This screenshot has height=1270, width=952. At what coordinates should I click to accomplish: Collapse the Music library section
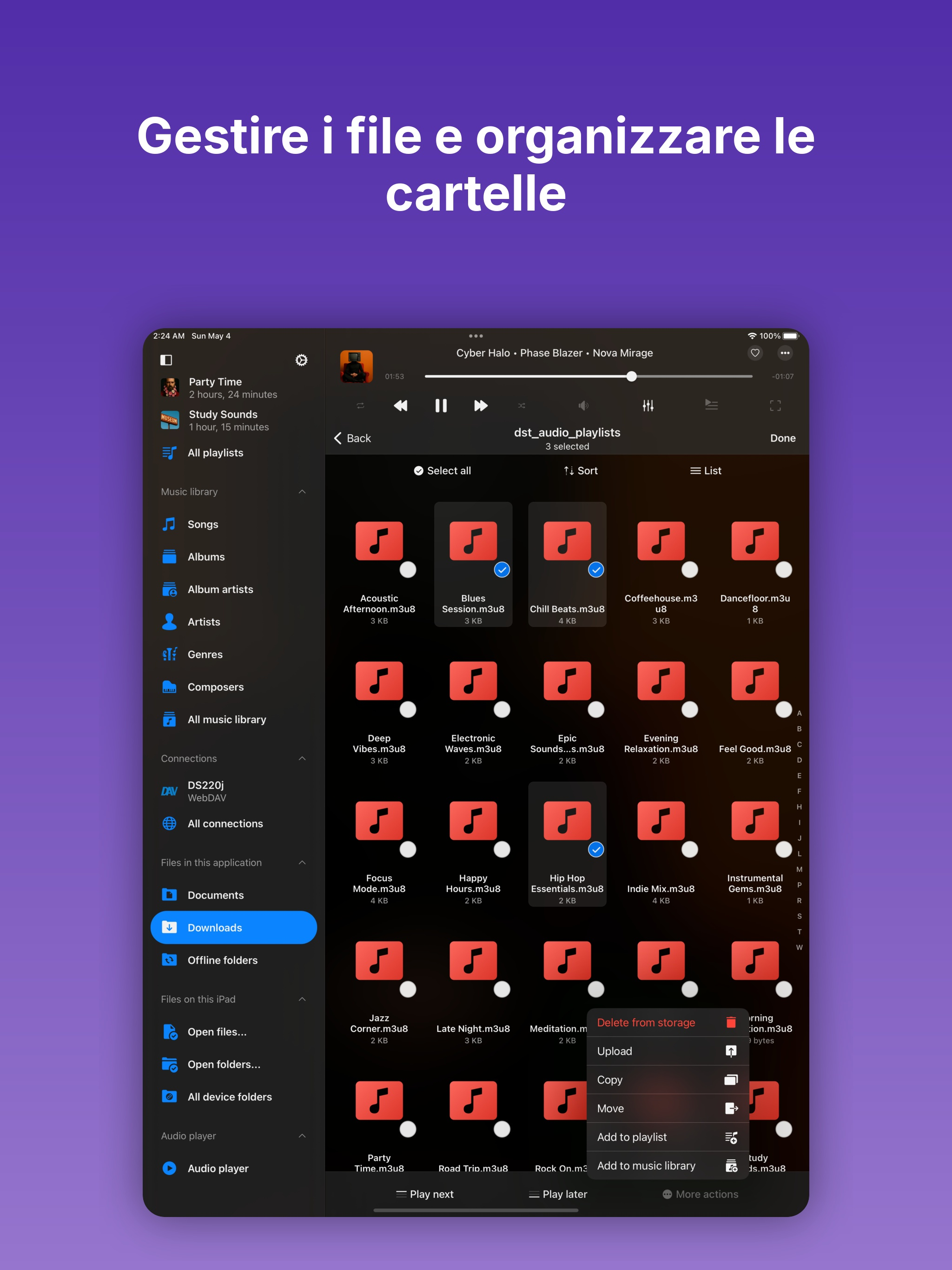click(302, 492)
